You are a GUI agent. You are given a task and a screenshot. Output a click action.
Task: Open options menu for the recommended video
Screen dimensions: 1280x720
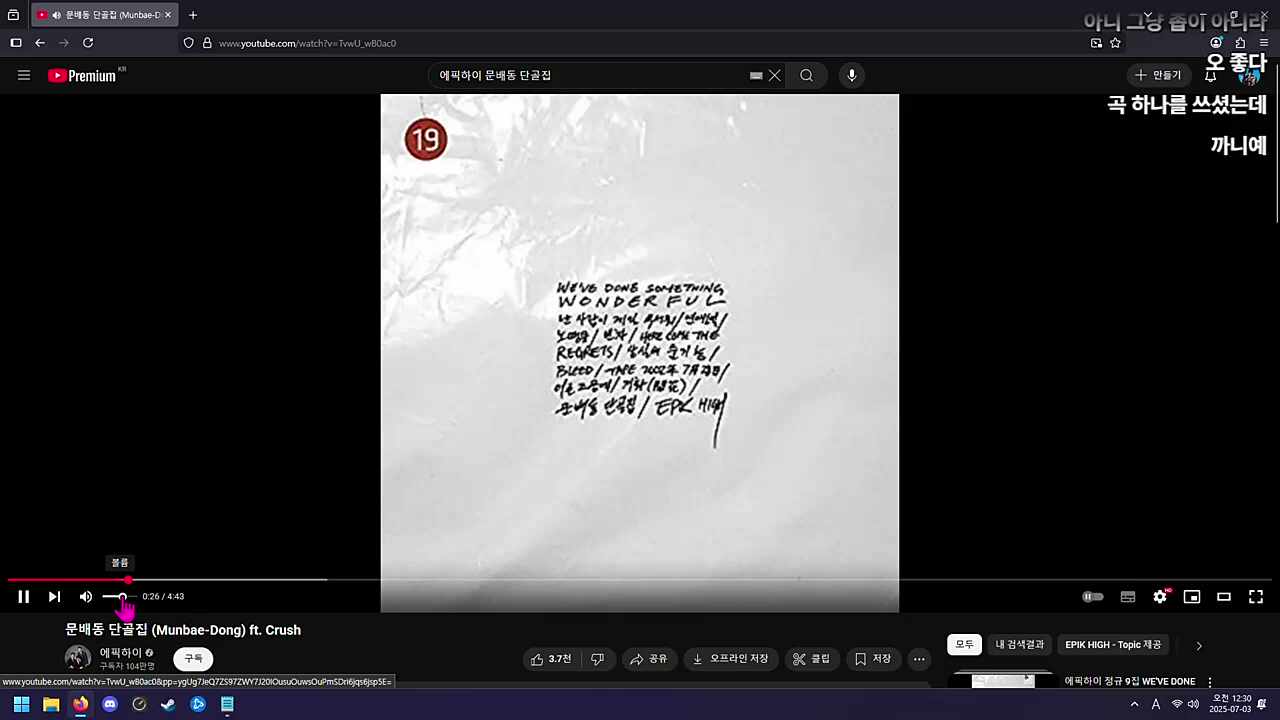tap(1209, 682)
